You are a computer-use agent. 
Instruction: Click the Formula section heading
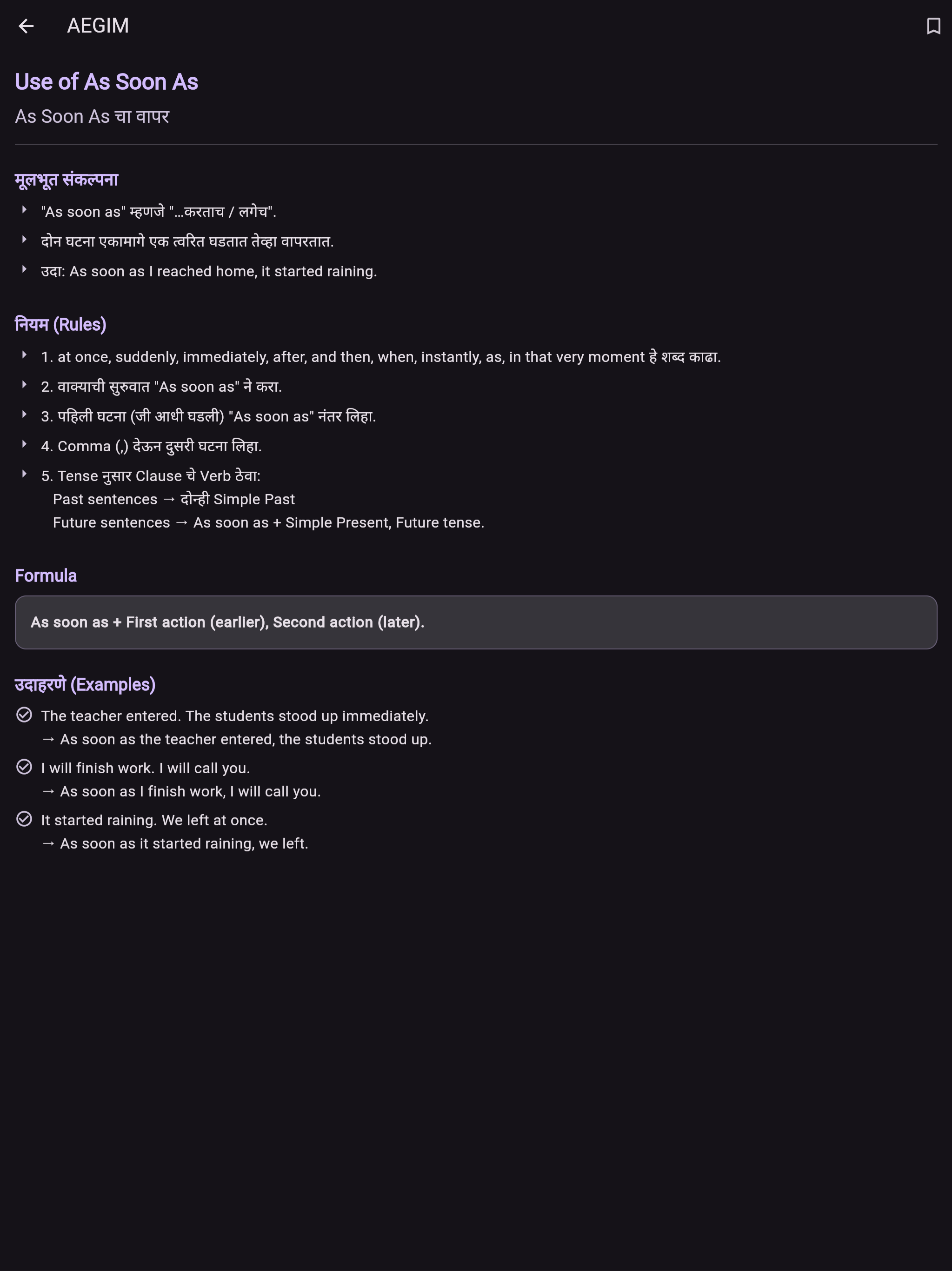(46, 576)
